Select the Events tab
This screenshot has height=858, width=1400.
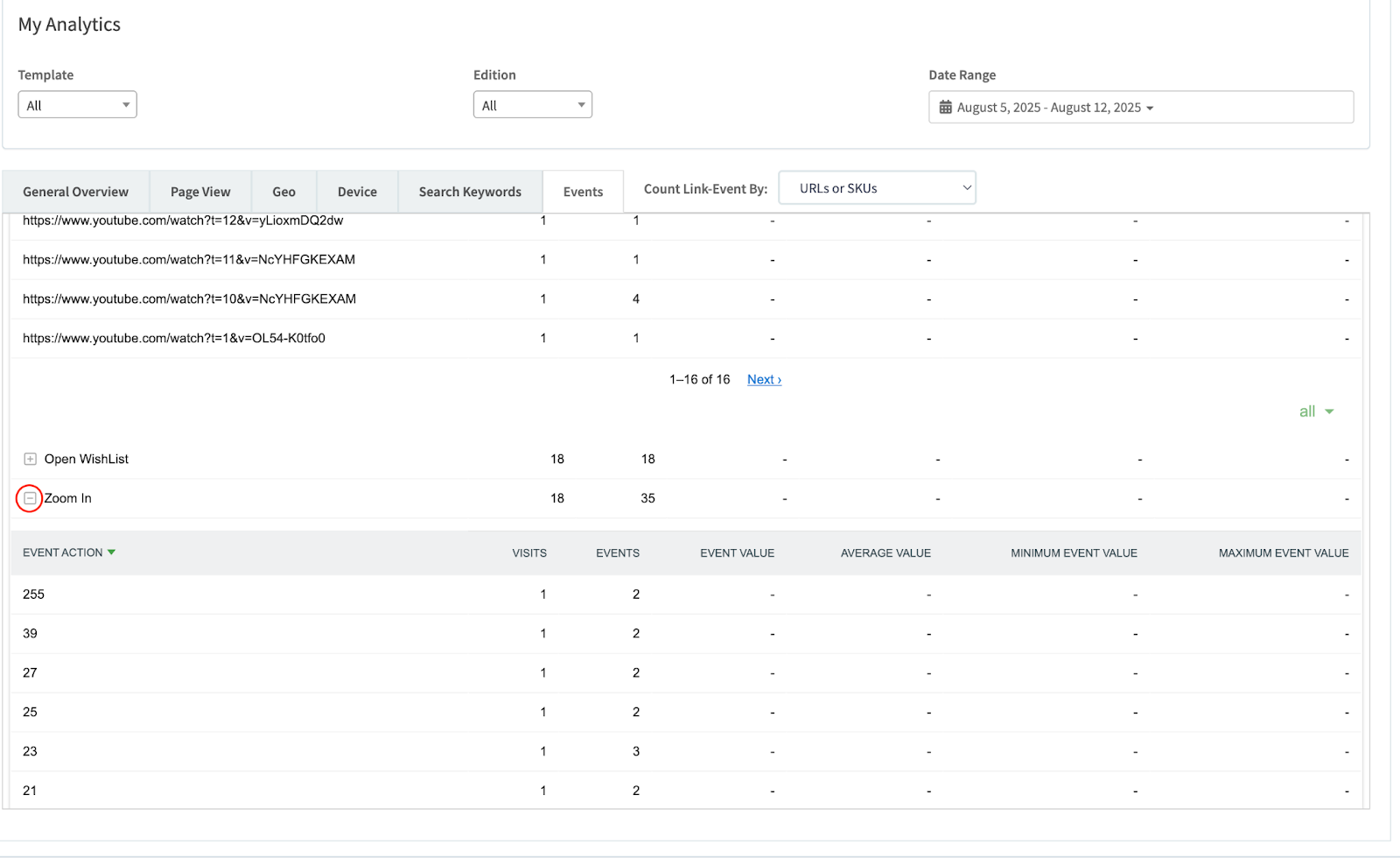583,192
